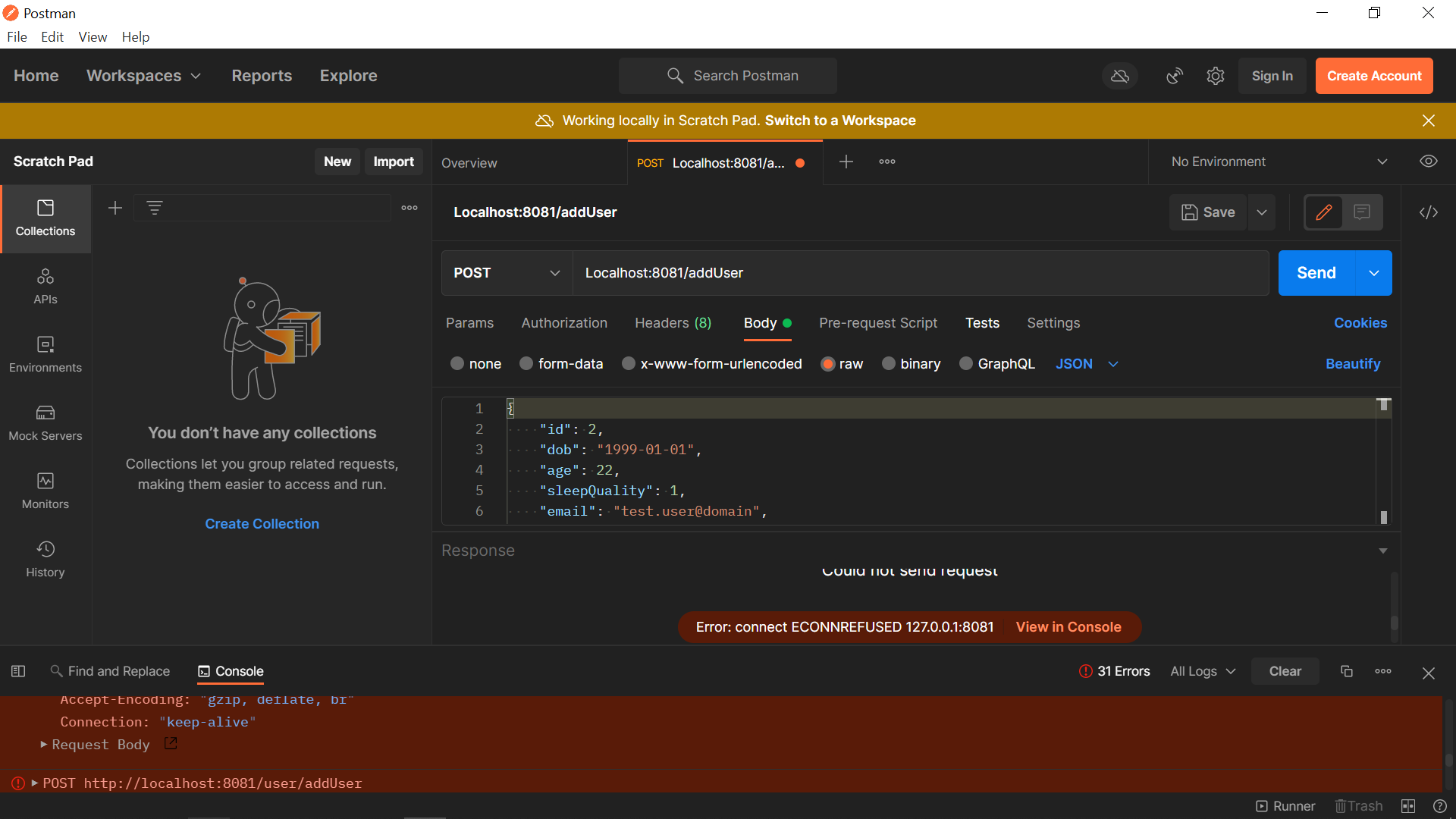Open the code snippet panel icon
Screen dimensions: 1456x819
click(1429, 212)
